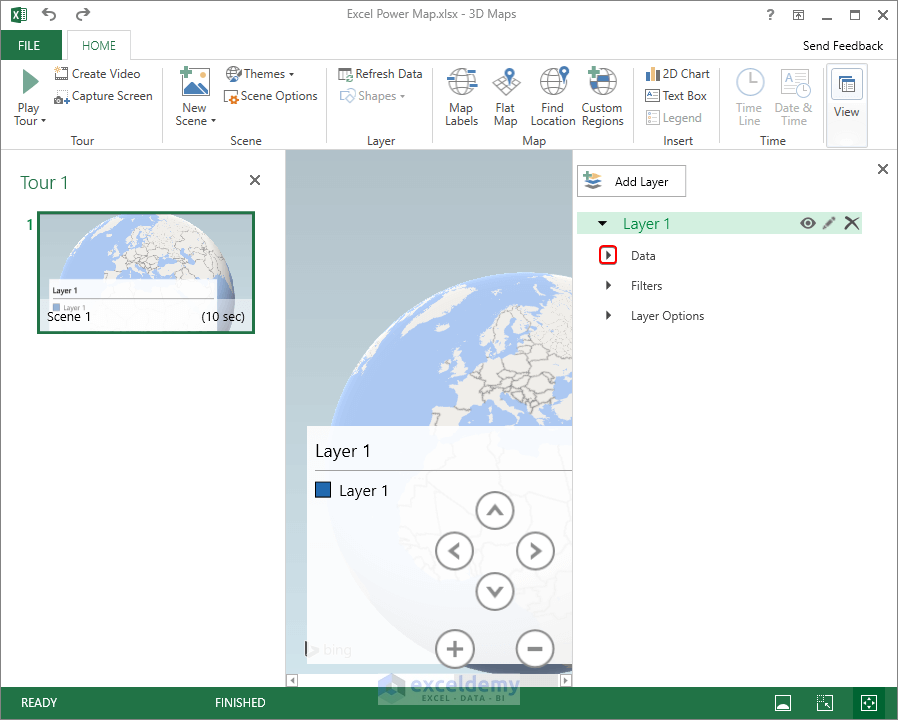
Task: Click the horizontal scrollbar left arrow
Action: pos(292,680)
